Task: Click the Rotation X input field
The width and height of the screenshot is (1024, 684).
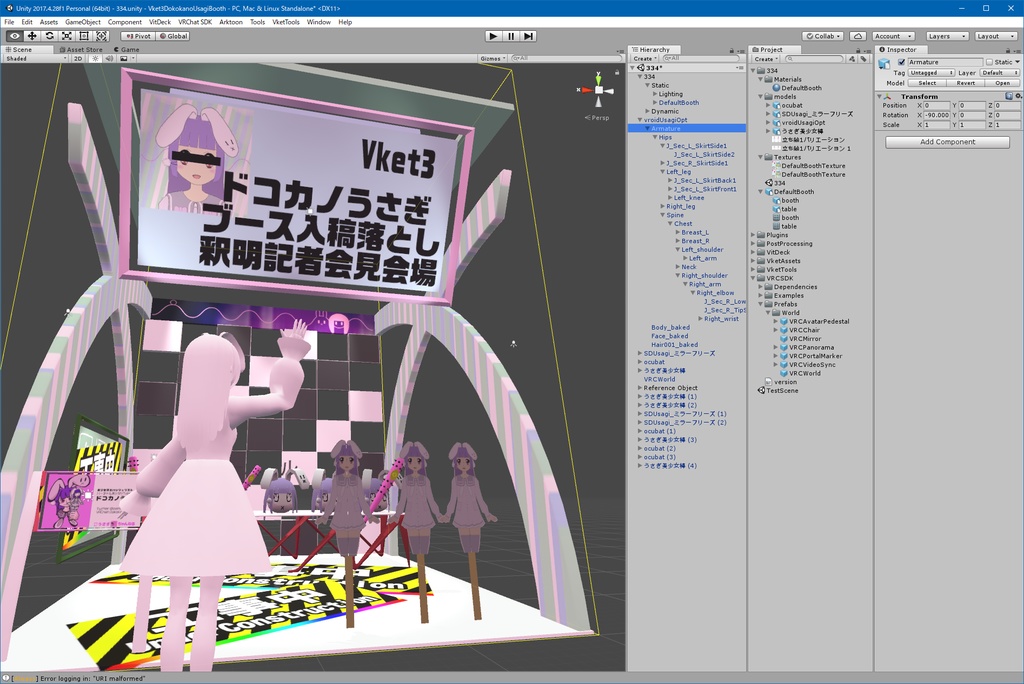Action: [937, 115]
